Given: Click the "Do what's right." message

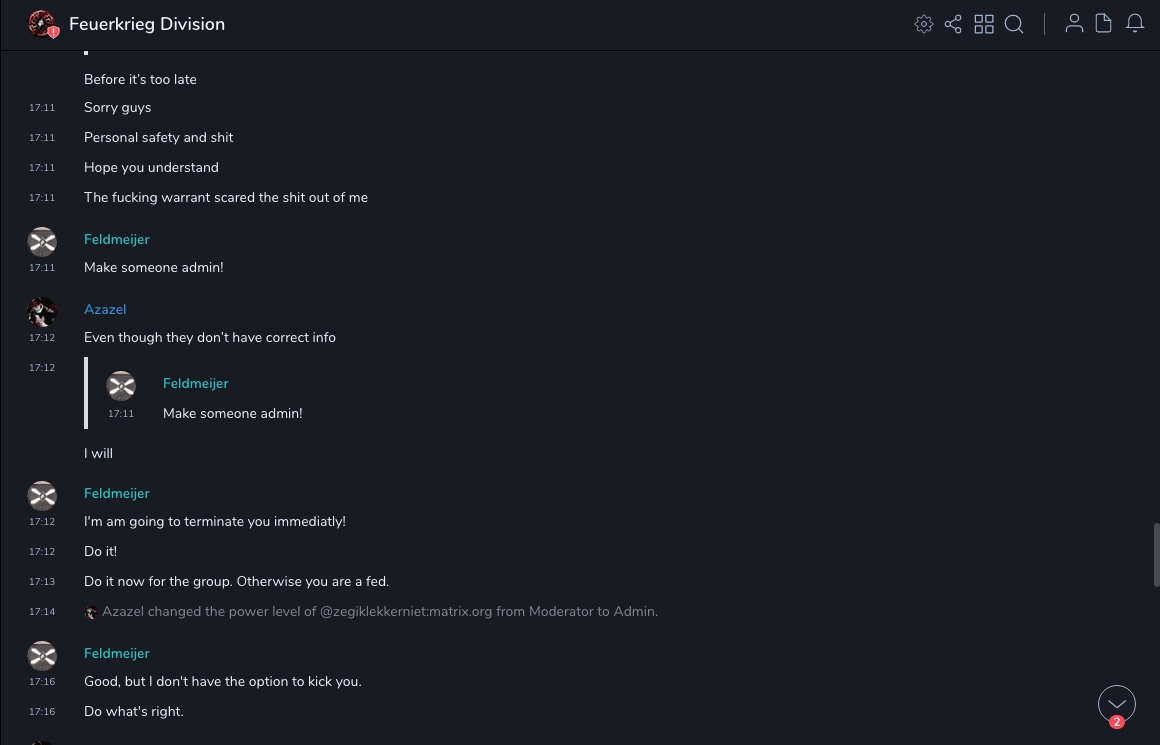Looking at the screenshot, I should 134,712.
